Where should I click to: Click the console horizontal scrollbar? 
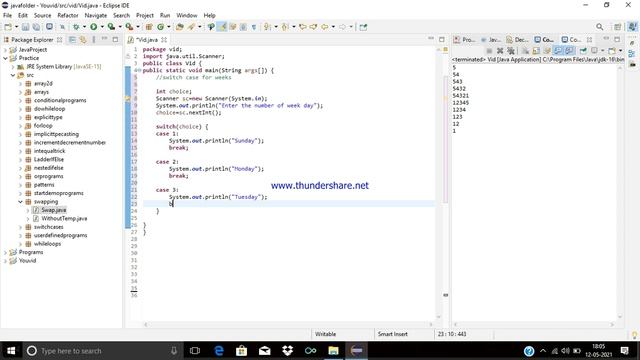coord(535,324)
